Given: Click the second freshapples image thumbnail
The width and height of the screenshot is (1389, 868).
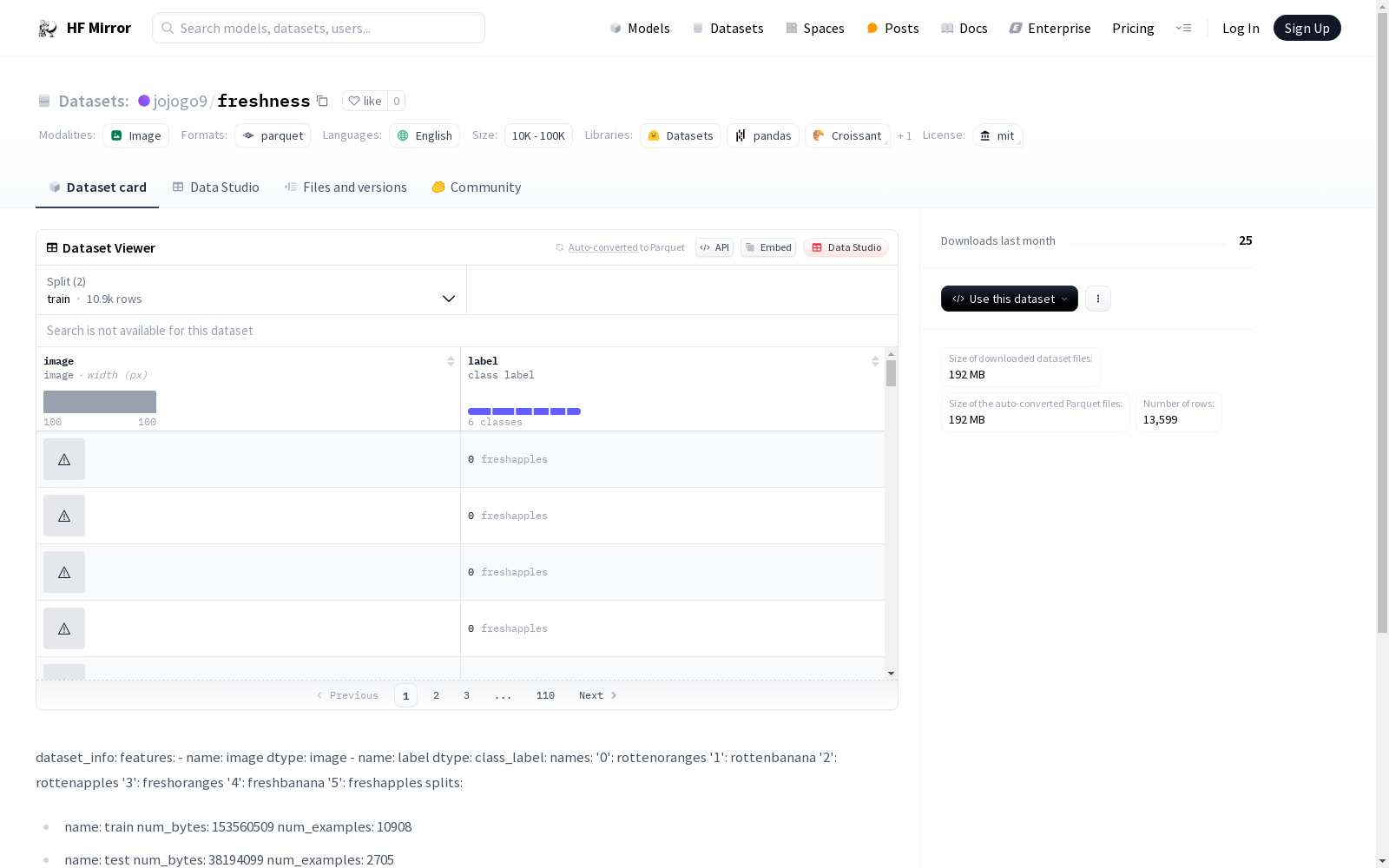Looking at the screenshot, I should [x=64, y=516].
